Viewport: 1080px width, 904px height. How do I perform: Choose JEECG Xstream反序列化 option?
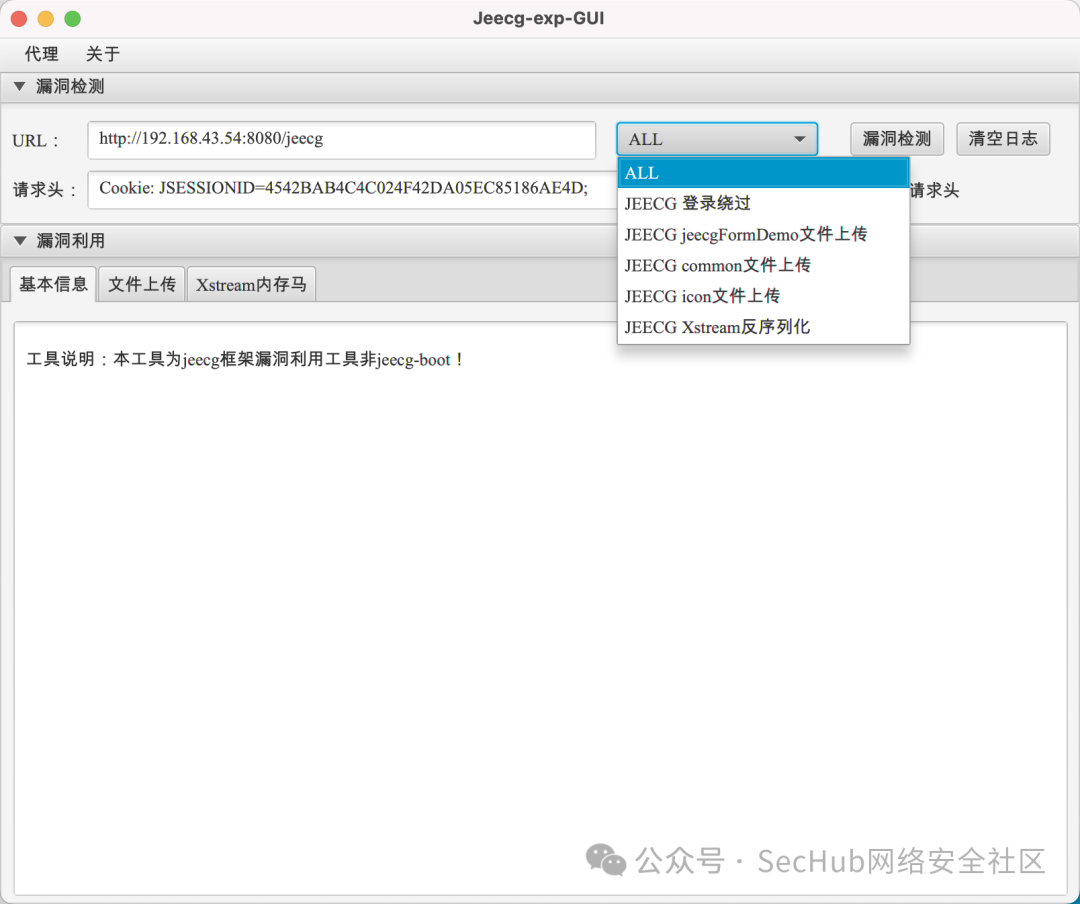[763, 327]
